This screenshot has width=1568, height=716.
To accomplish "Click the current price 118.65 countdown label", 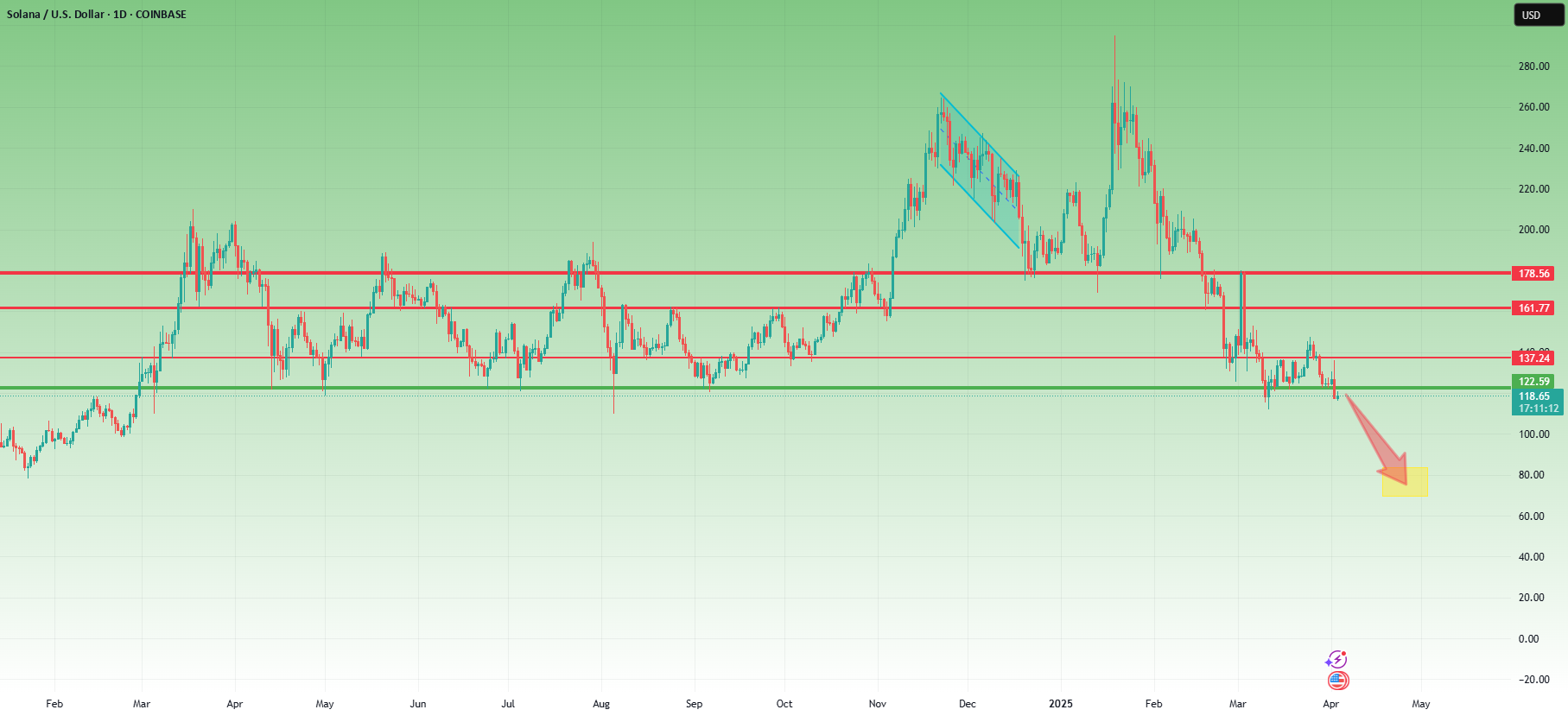I will [1537, 402].
